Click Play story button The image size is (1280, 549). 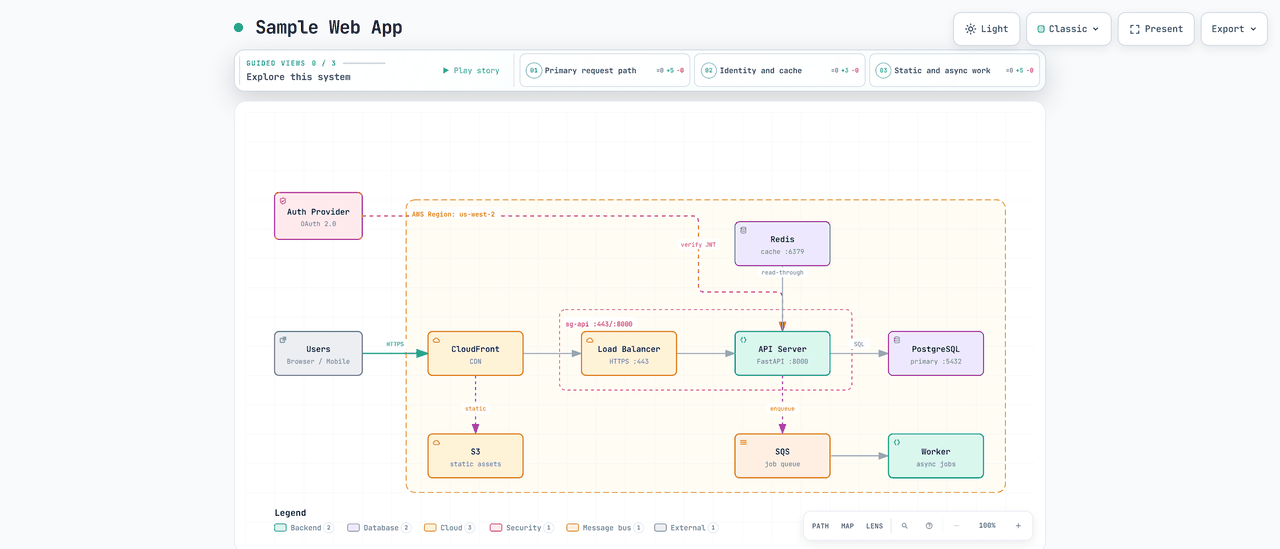pyautogui.click(x=471, y=71)
